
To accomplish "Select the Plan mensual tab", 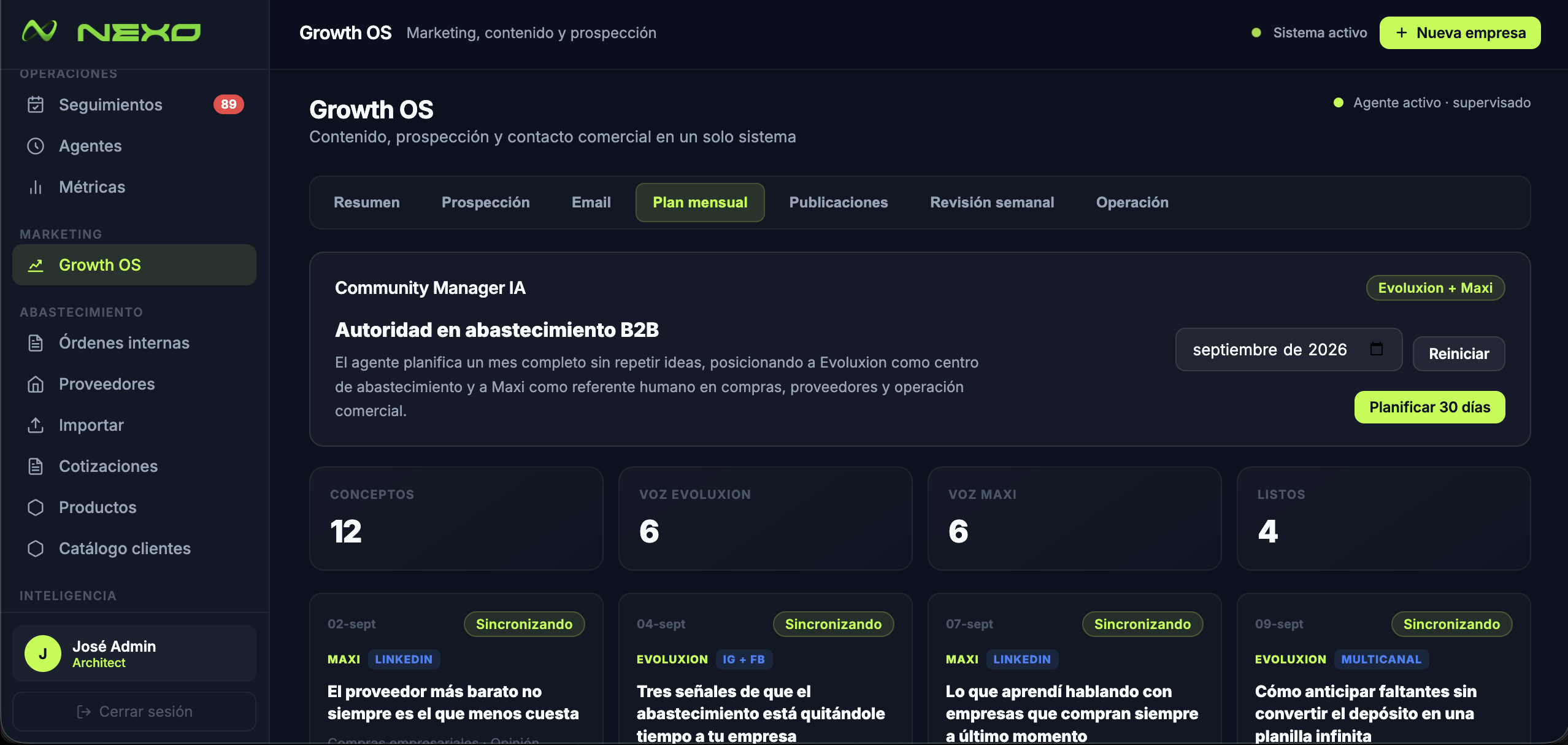I will point(700,203).
